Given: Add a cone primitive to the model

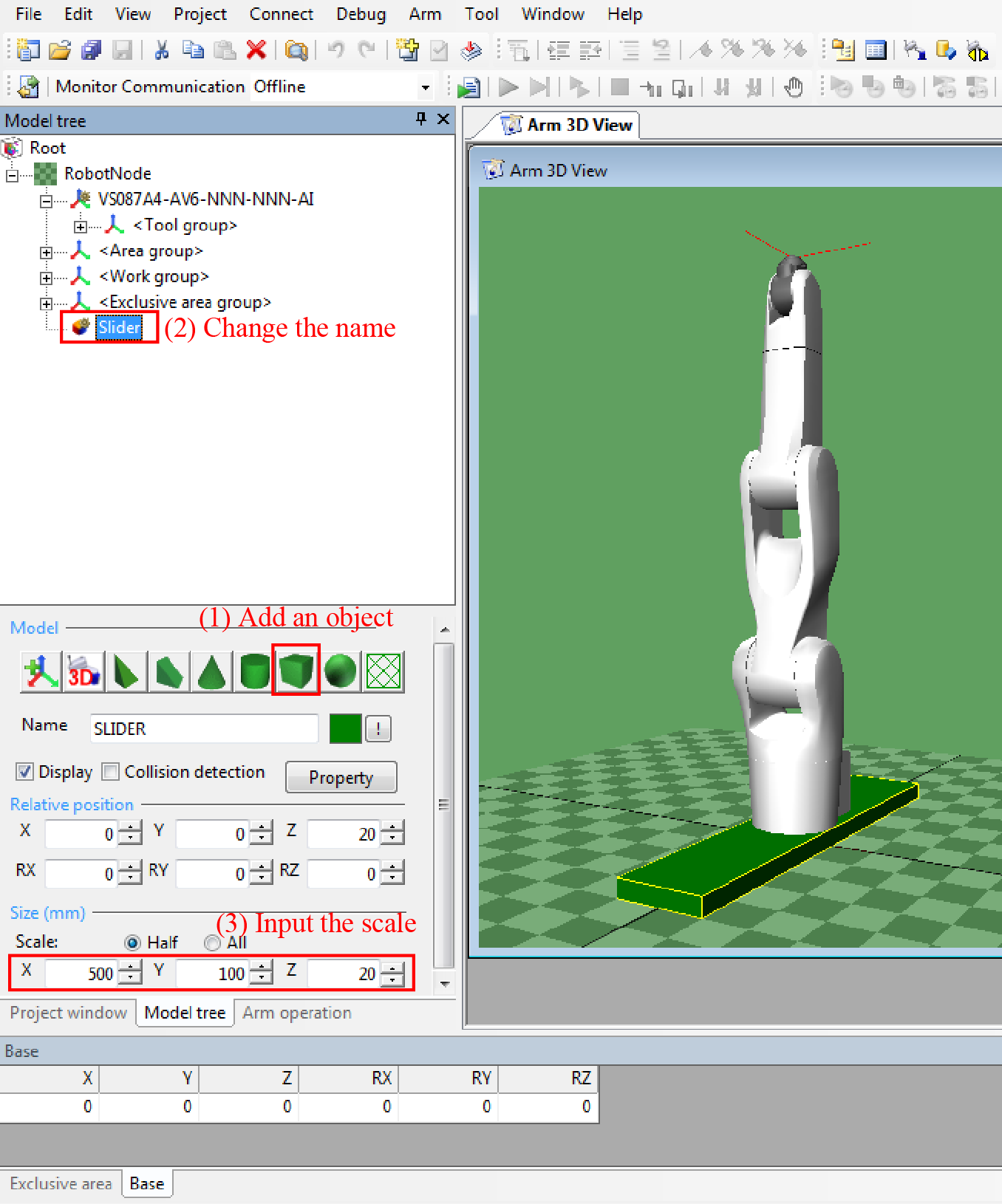Looking at the screenshot, I should tap(212, 671).
